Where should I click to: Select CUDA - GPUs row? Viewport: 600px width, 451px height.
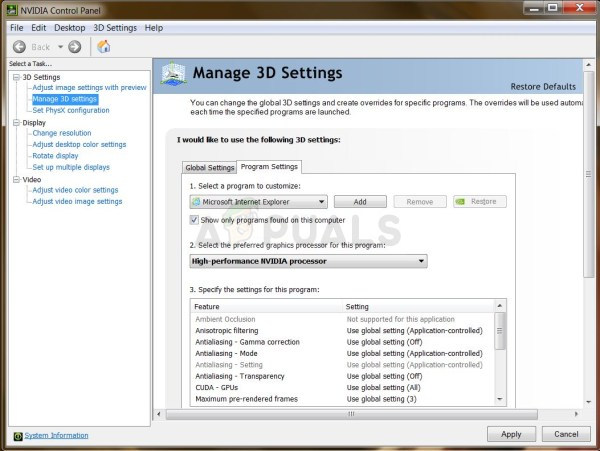pyautogui.click(x=342, y=388)
